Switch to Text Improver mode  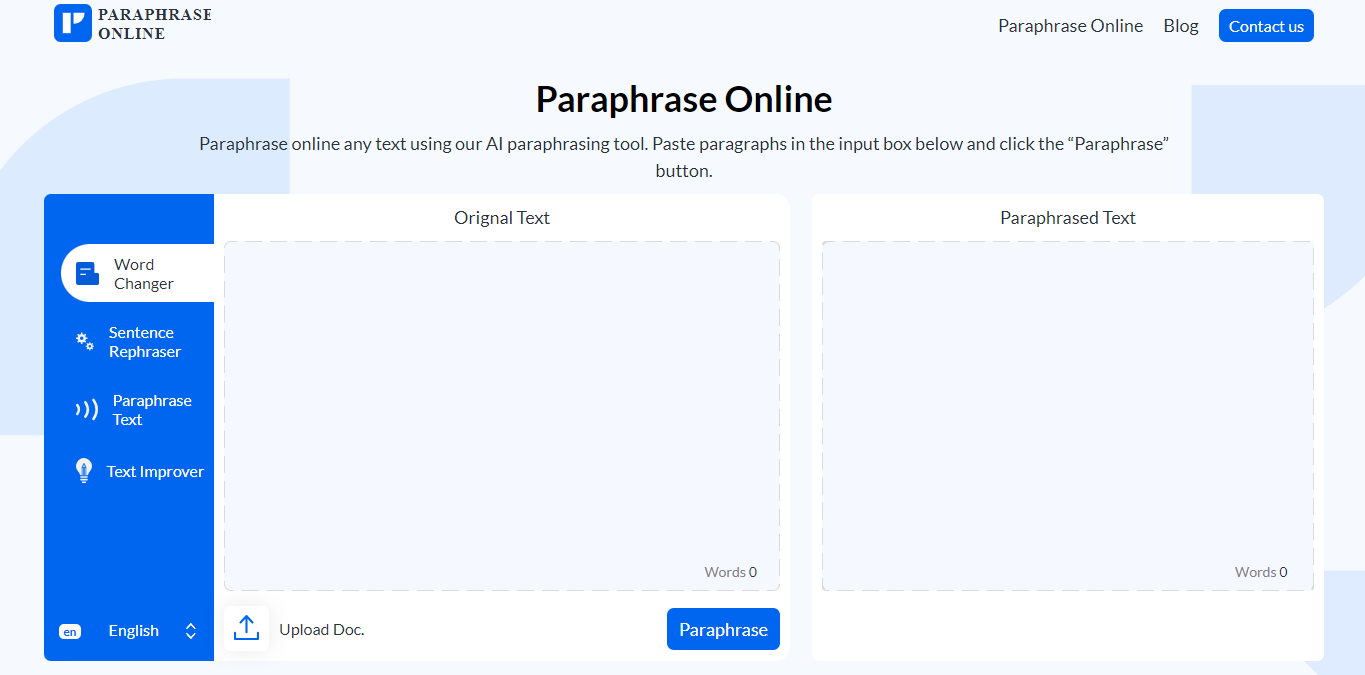coord(138,471)
